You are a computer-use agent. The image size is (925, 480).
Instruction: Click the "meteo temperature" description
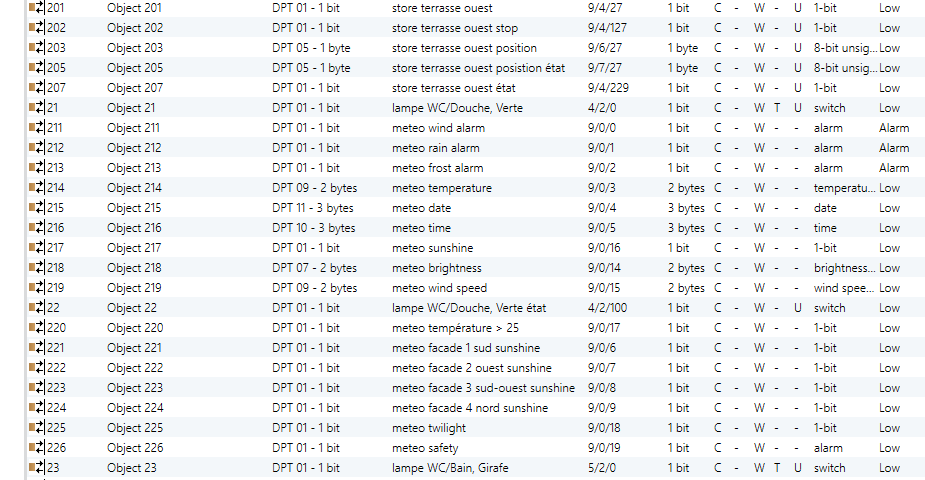[441, 188]
